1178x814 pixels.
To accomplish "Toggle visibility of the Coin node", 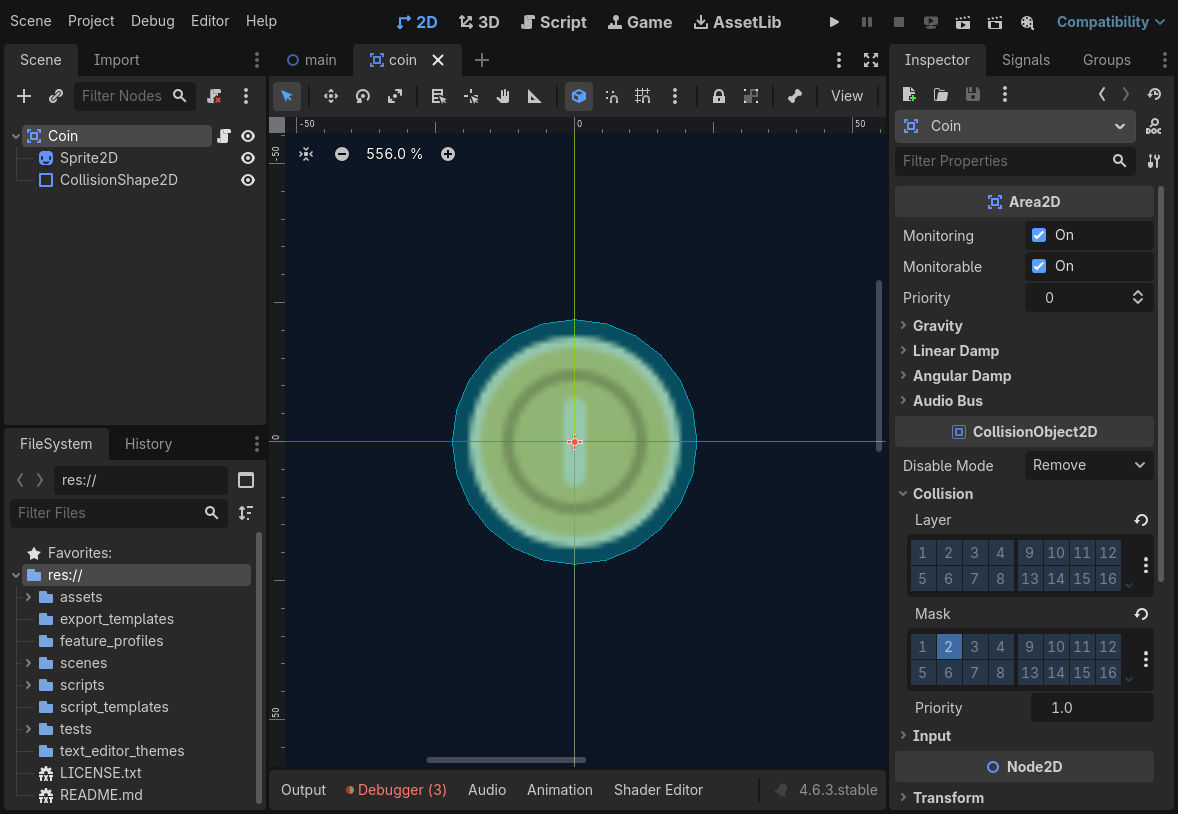I will click(x=248, y=136).
